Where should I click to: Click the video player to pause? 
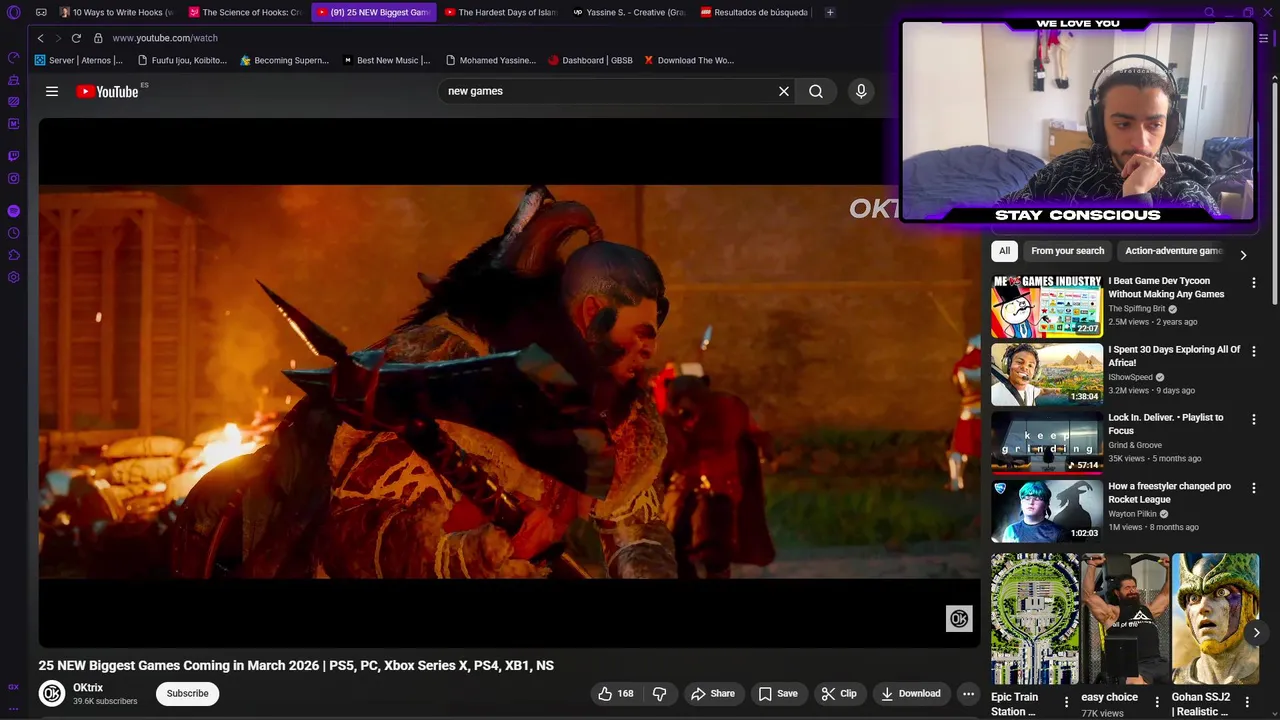click(509, 382)
